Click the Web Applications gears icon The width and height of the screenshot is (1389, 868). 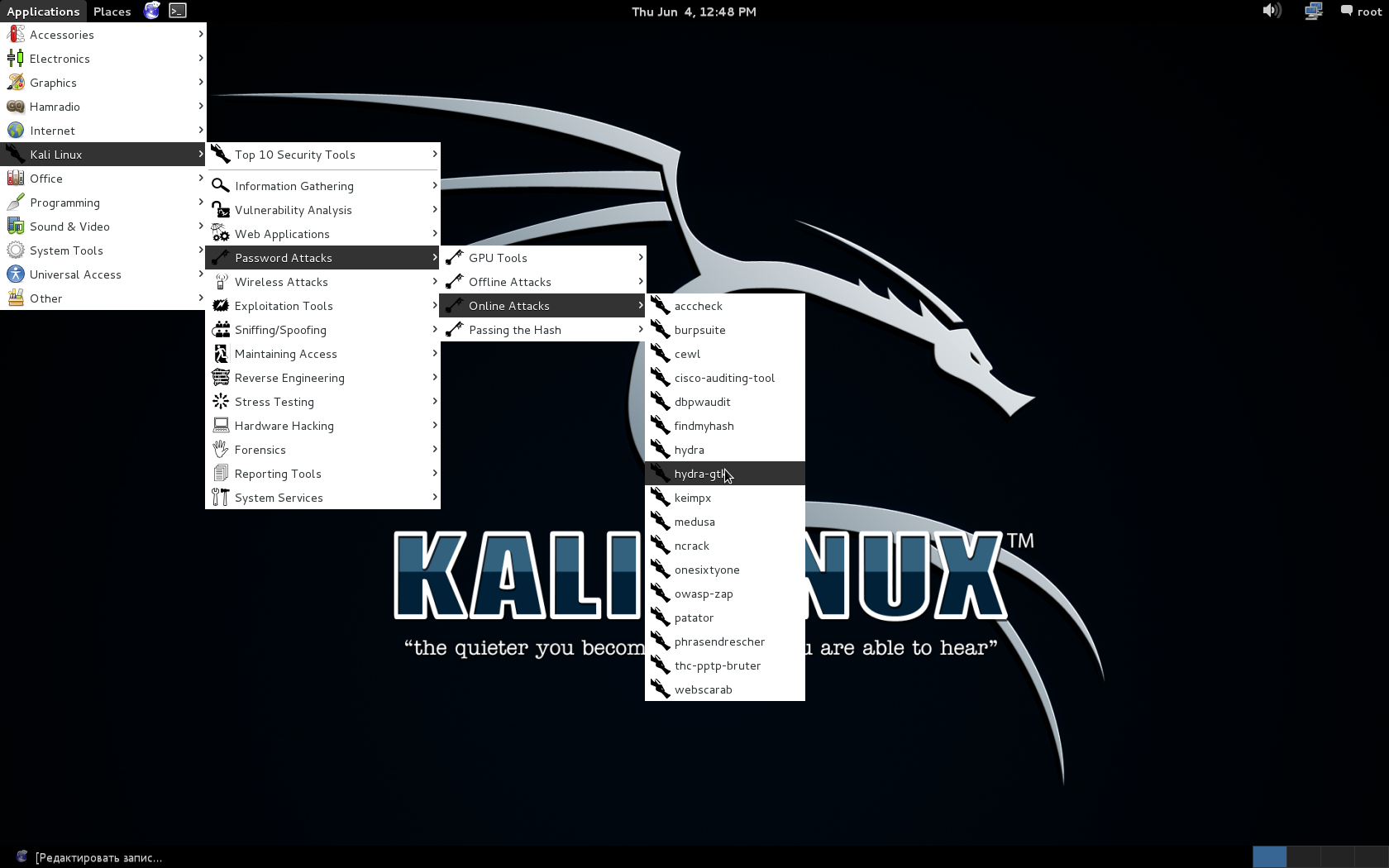[221, 234]
